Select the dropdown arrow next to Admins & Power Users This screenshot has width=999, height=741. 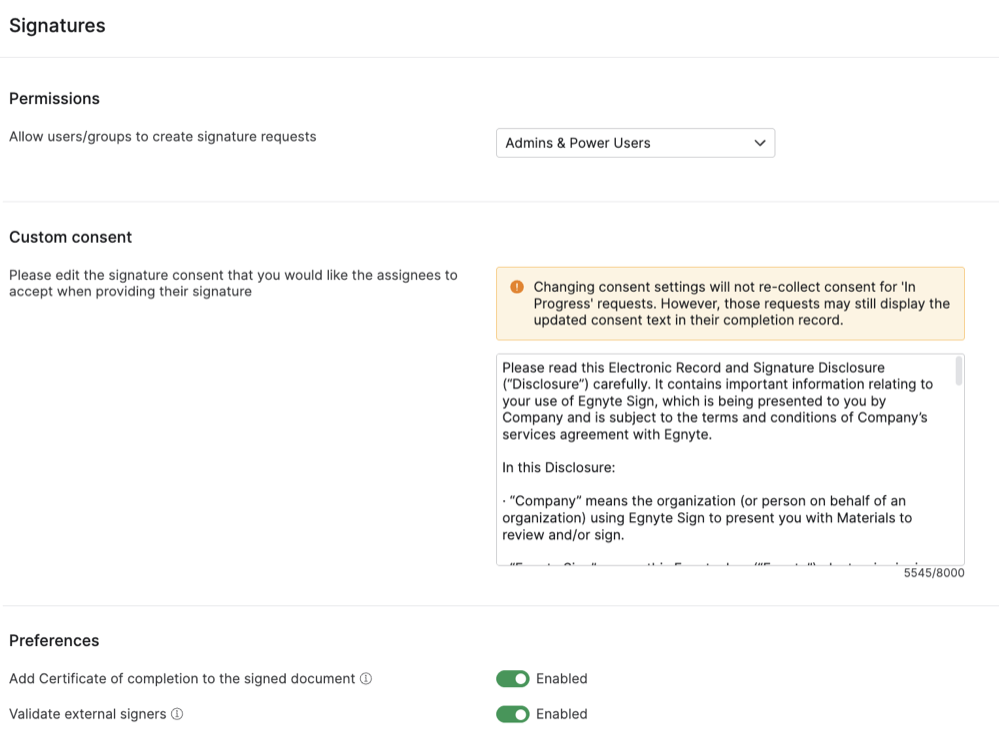[758, 142]
